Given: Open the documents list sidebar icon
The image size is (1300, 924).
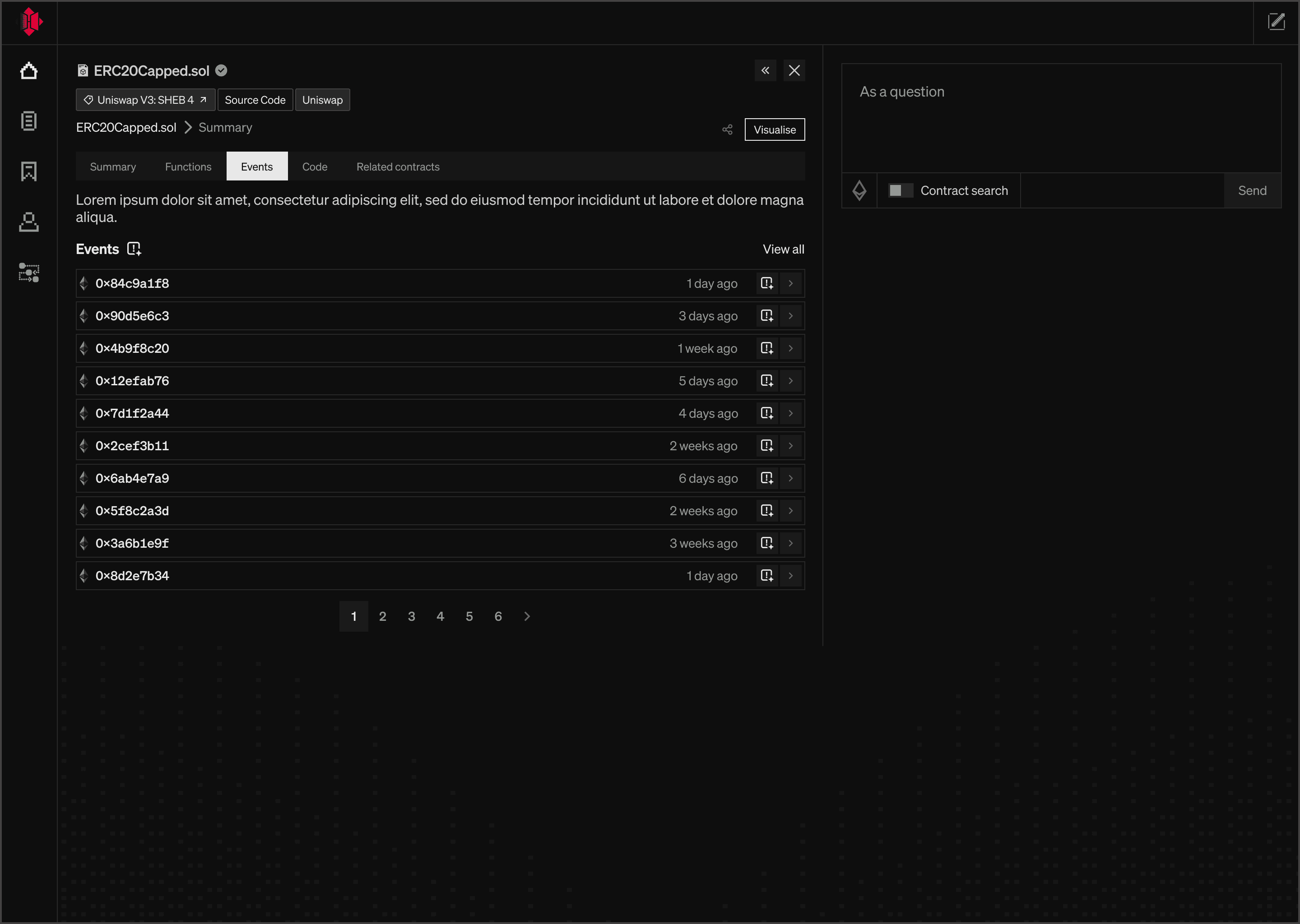Looking at the screenshot, I should point(28,120).
